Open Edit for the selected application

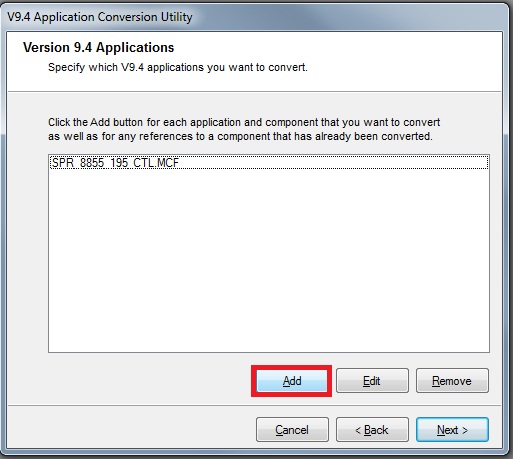click(x=372, y=381)
